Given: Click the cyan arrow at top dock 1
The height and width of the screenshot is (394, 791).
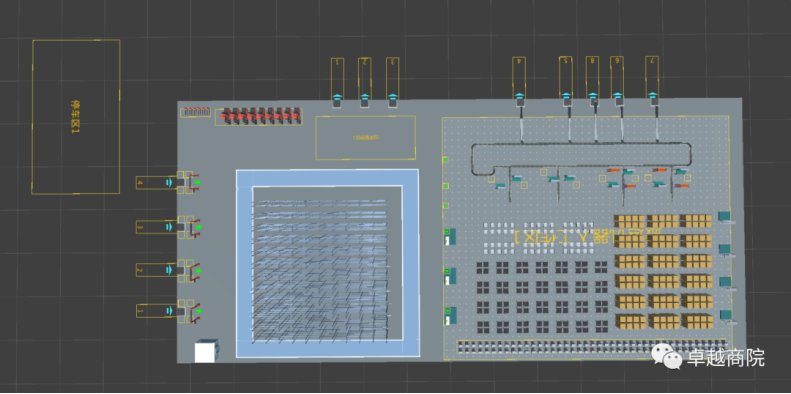Looking at the screenshot, I should (x=337, y=97).
